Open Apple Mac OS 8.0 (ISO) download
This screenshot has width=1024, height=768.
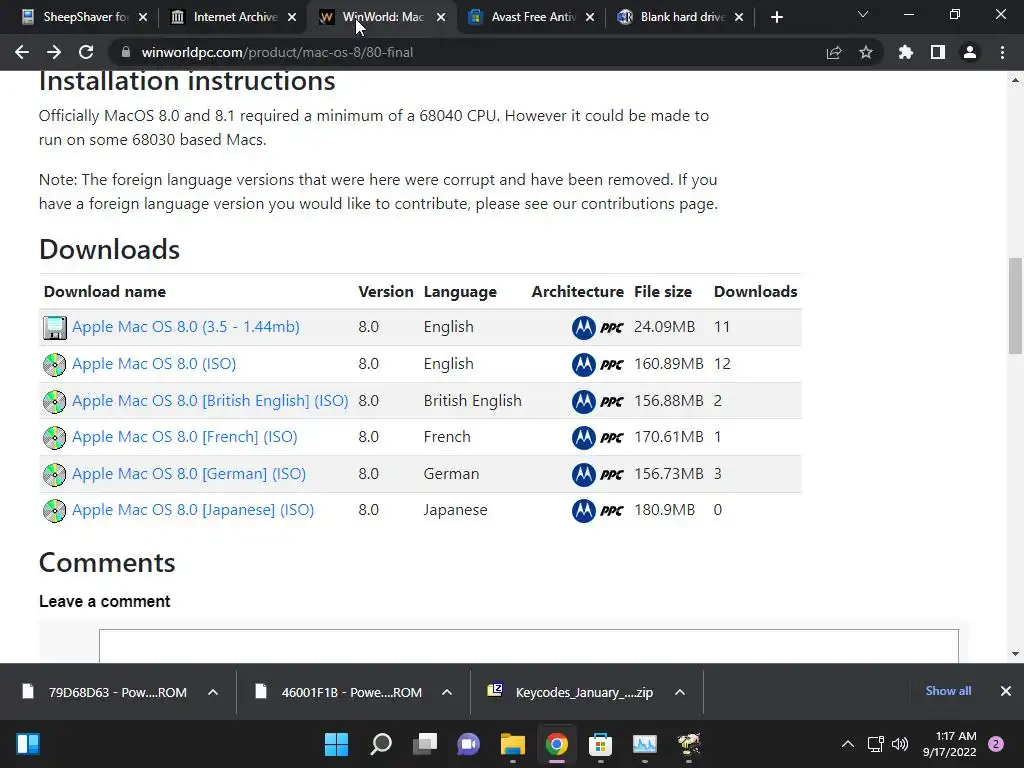coord(154,364)
